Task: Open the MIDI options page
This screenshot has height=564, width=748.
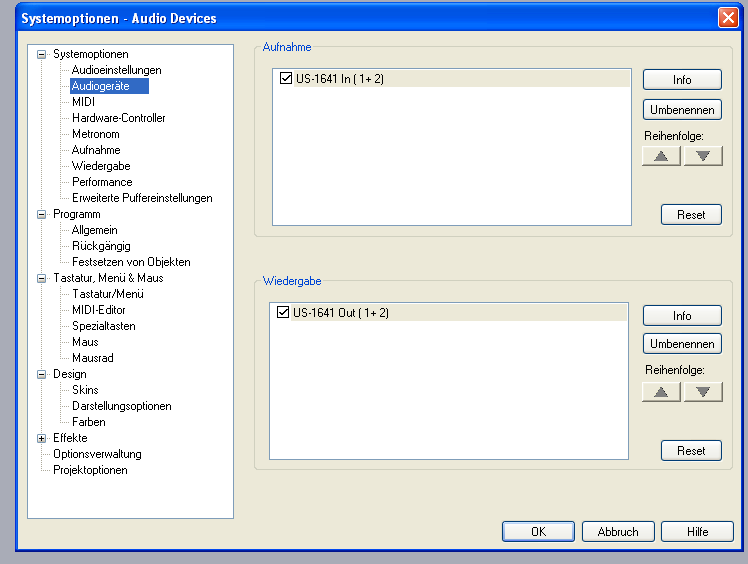Action: (83, 102)
